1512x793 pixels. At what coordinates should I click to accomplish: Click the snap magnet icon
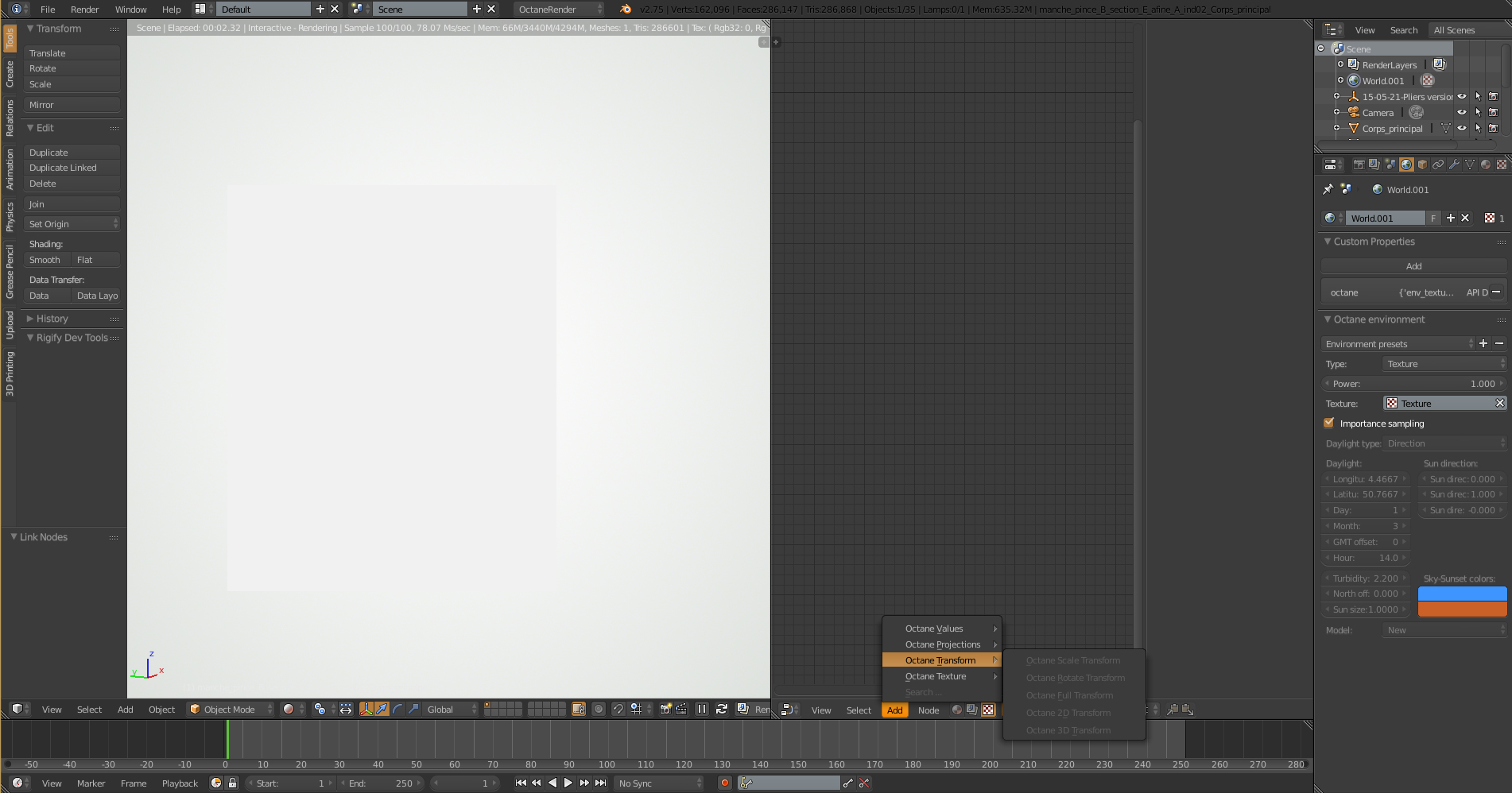[618, 709]
